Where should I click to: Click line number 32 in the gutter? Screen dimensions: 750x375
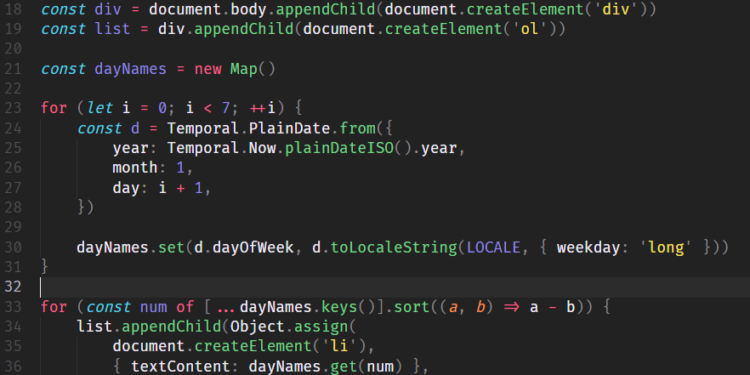point(12,287)
